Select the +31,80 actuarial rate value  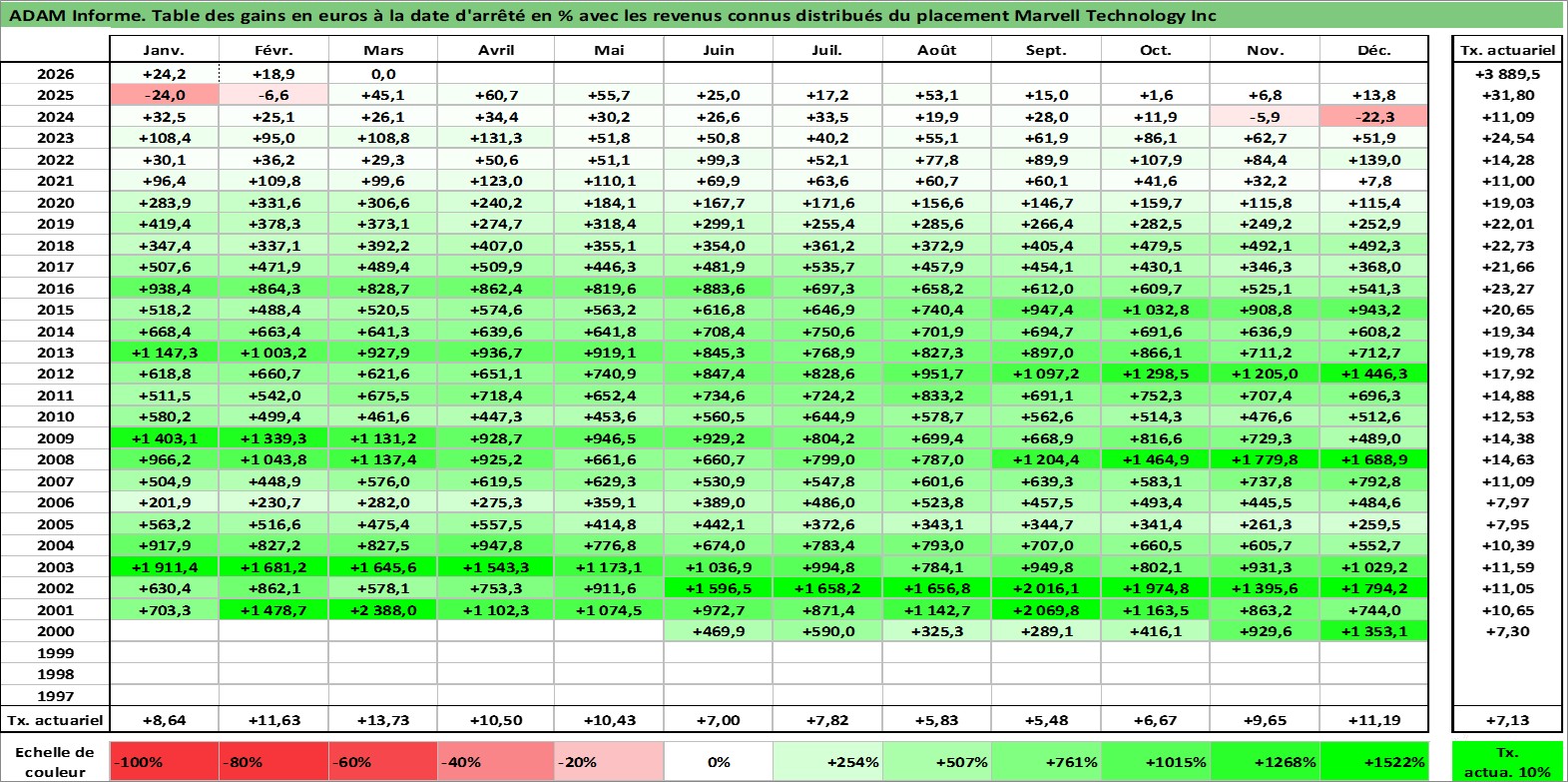1507,95
